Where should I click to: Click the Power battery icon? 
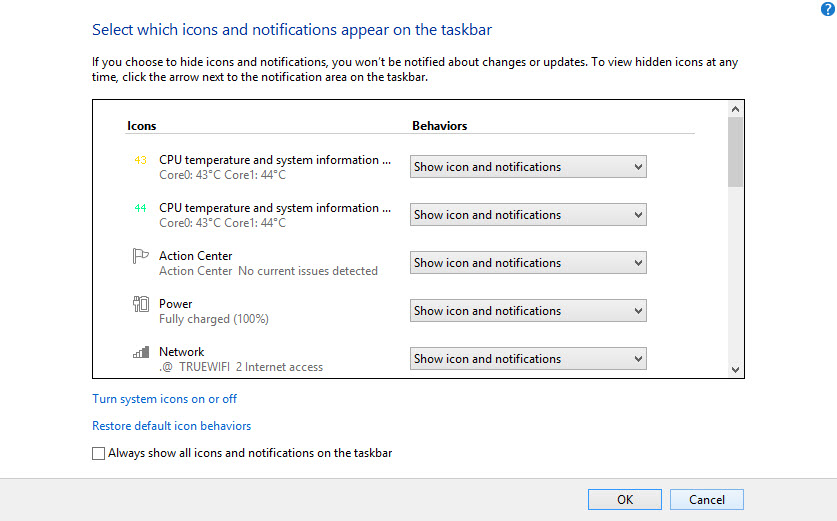coord(141,304)
